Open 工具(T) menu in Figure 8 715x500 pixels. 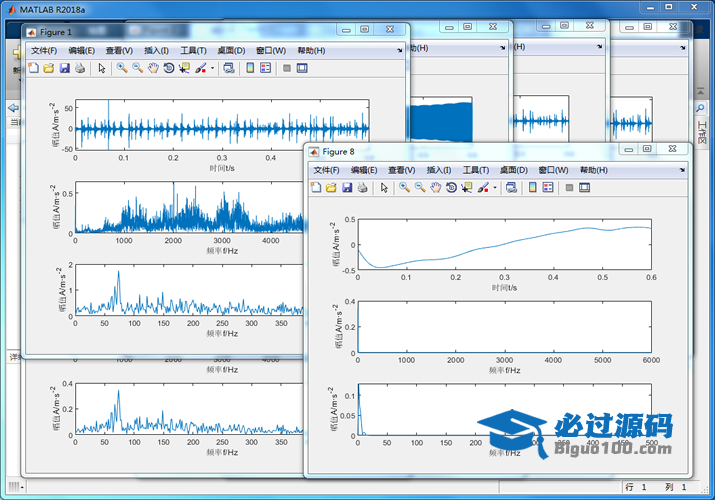pyautogui.click(x=476, y=170)
